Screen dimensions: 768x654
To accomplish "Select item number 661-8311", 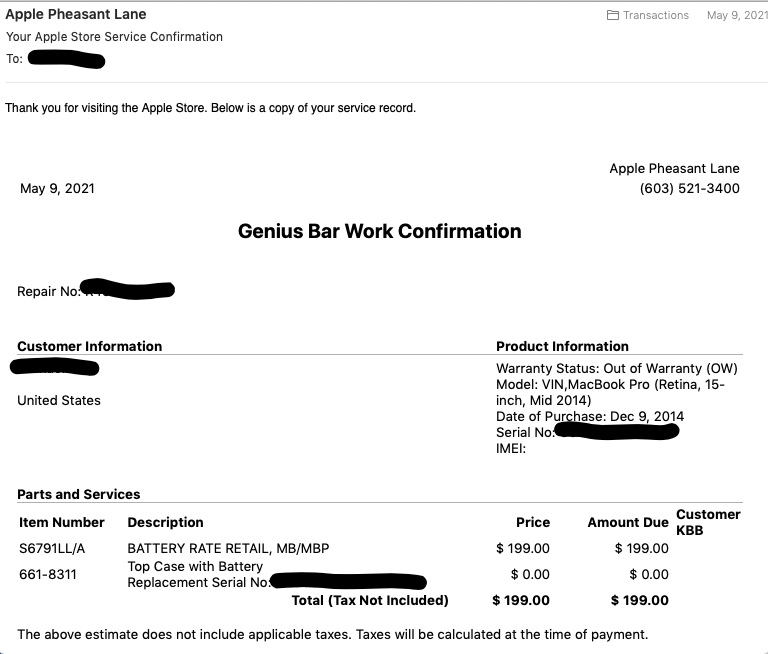I will click(x=48, y=575).
